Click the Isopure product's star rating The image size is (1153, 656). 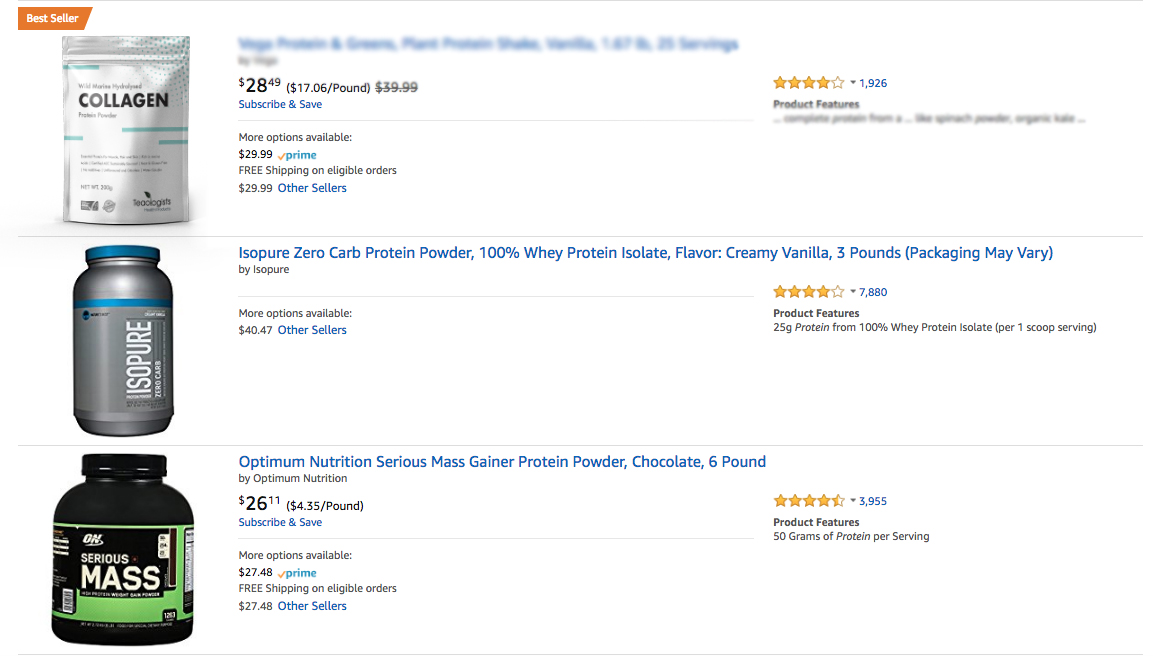coord(808,292)
